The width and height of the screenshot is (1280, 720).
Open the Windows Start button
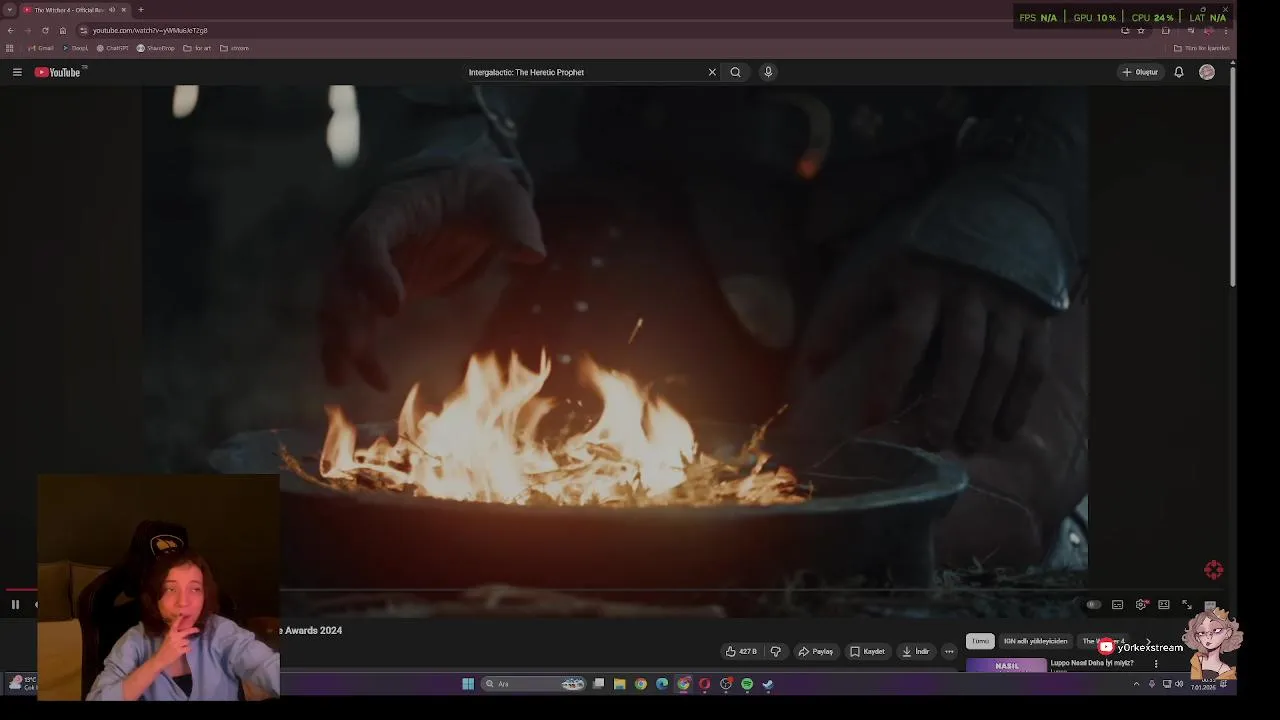click(x=468, y=684)
